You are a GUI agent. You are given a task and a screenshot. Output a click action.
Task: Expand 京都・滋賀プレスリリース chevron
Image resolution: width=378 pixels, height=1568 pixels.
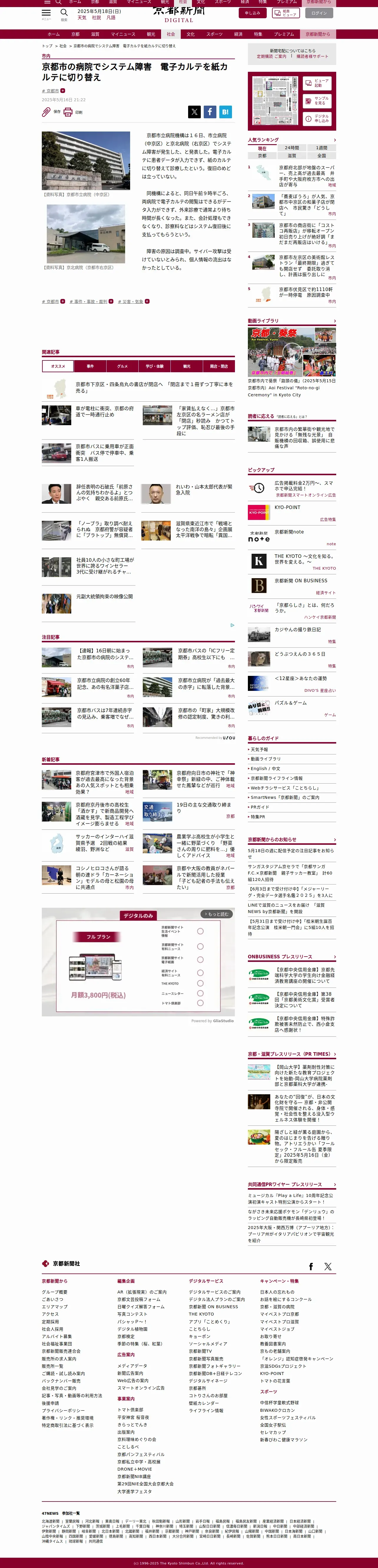[x=334, y=1054]
